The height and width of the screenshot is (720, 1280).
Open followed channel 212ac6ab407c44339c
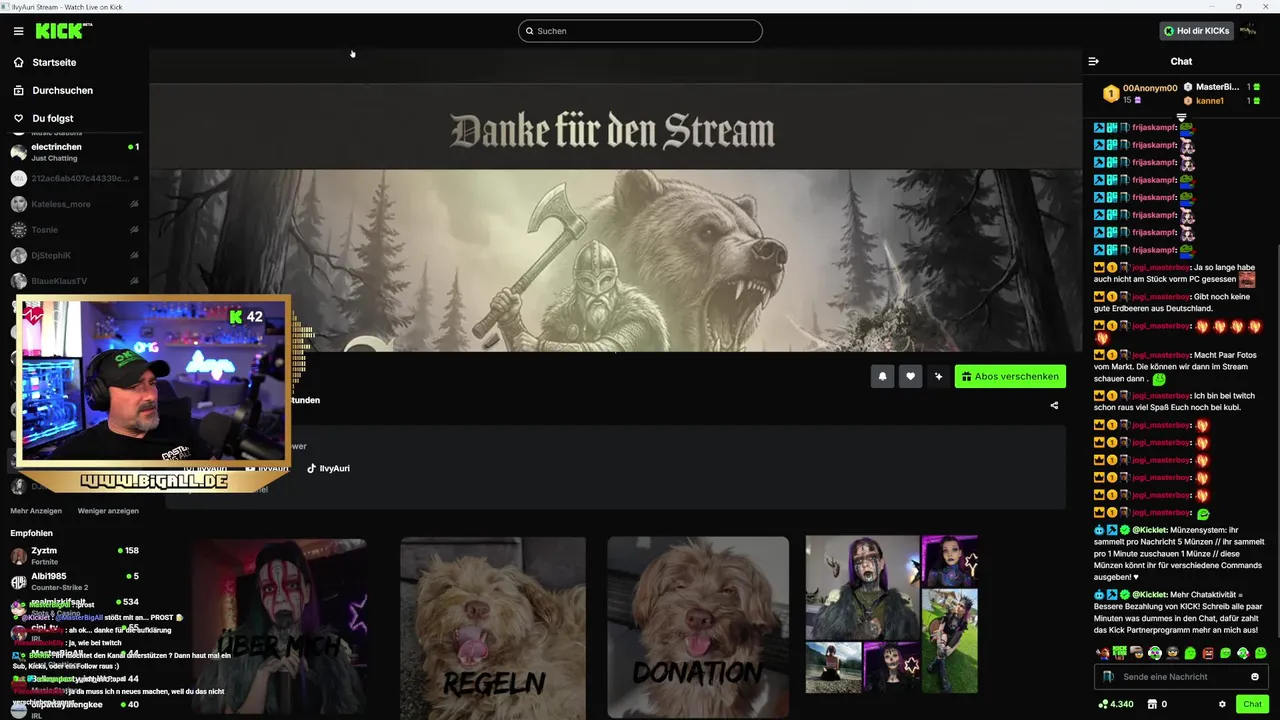pyautogui.click(x=74, y=178)
